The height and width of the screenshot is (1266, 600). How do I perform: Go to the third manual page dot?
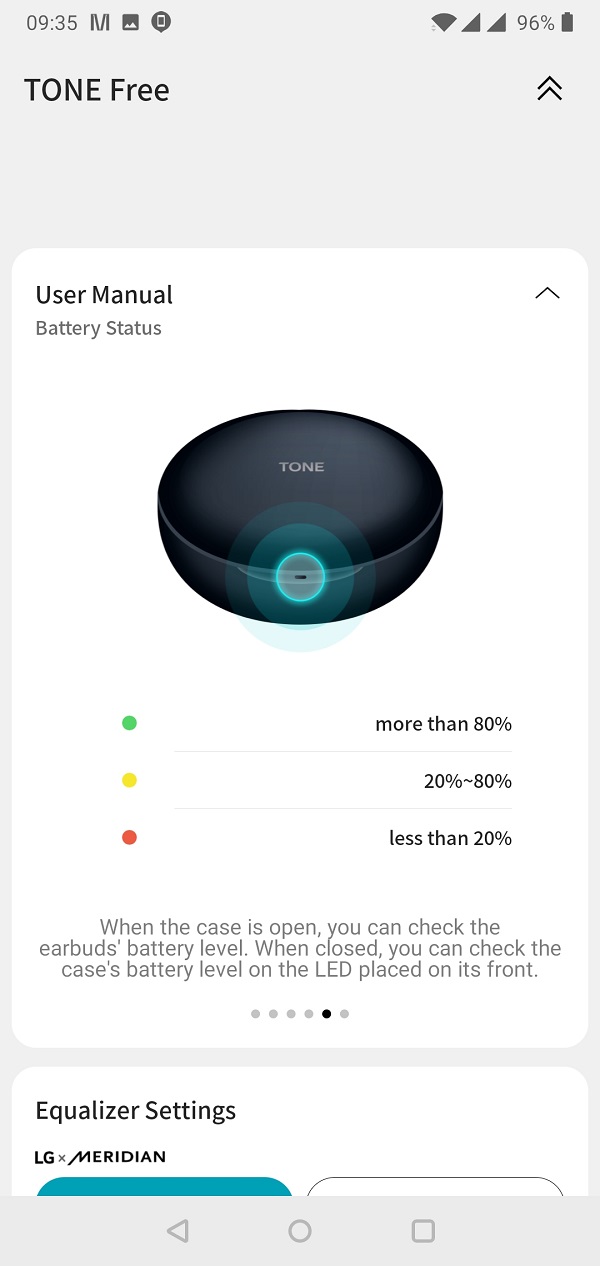291,1014
